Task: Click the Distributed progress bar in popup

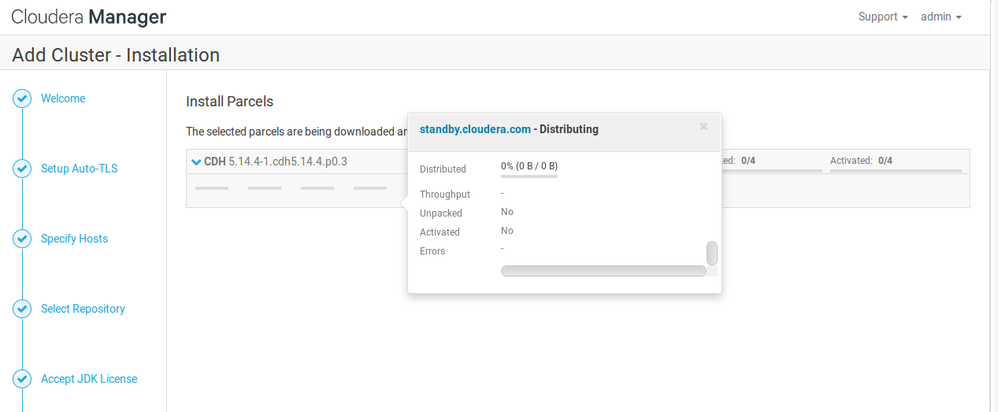Action: 529,176
